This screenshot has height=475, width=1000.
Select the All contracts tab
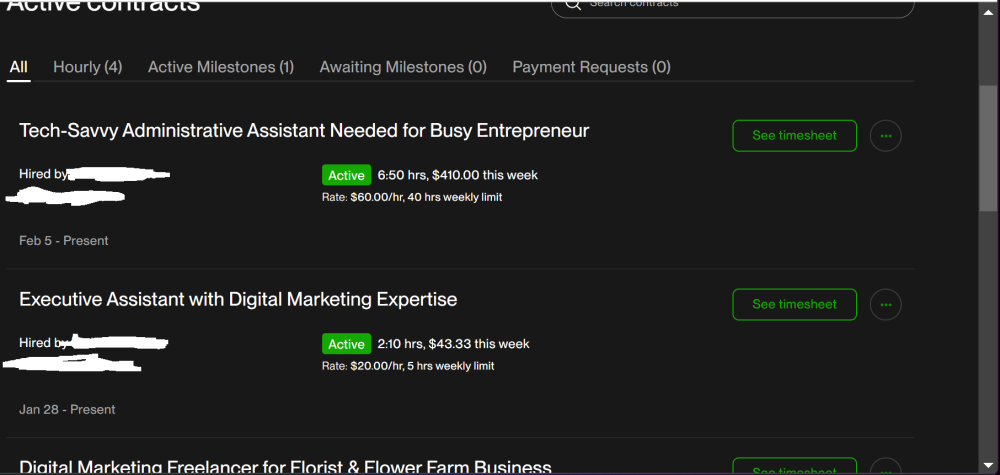[18, 67]
